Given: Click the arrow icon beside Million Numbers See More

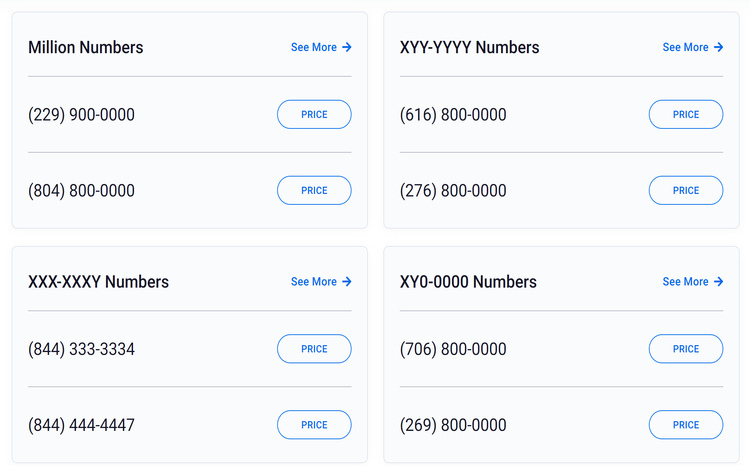Looking at the screenshot, I should (347, 47).
